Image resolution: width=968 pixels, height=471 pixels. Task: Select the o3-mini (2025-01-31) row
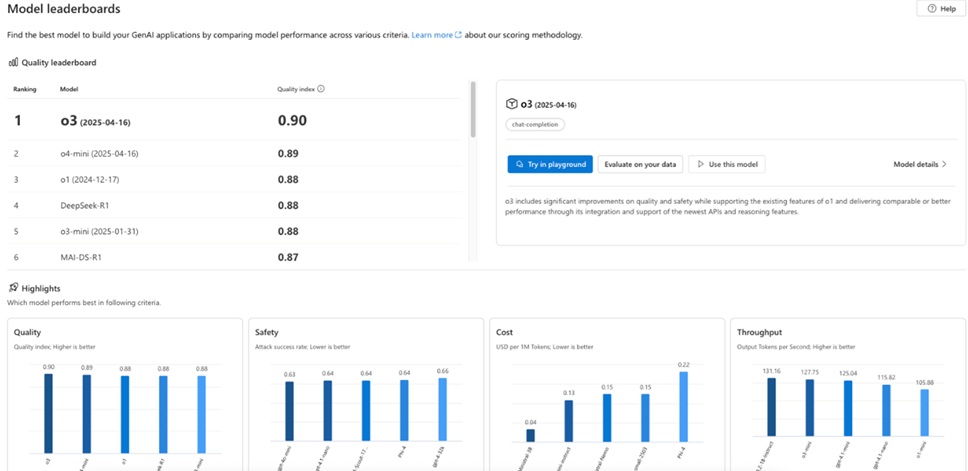pyautogui.click(x=233, y=231)
